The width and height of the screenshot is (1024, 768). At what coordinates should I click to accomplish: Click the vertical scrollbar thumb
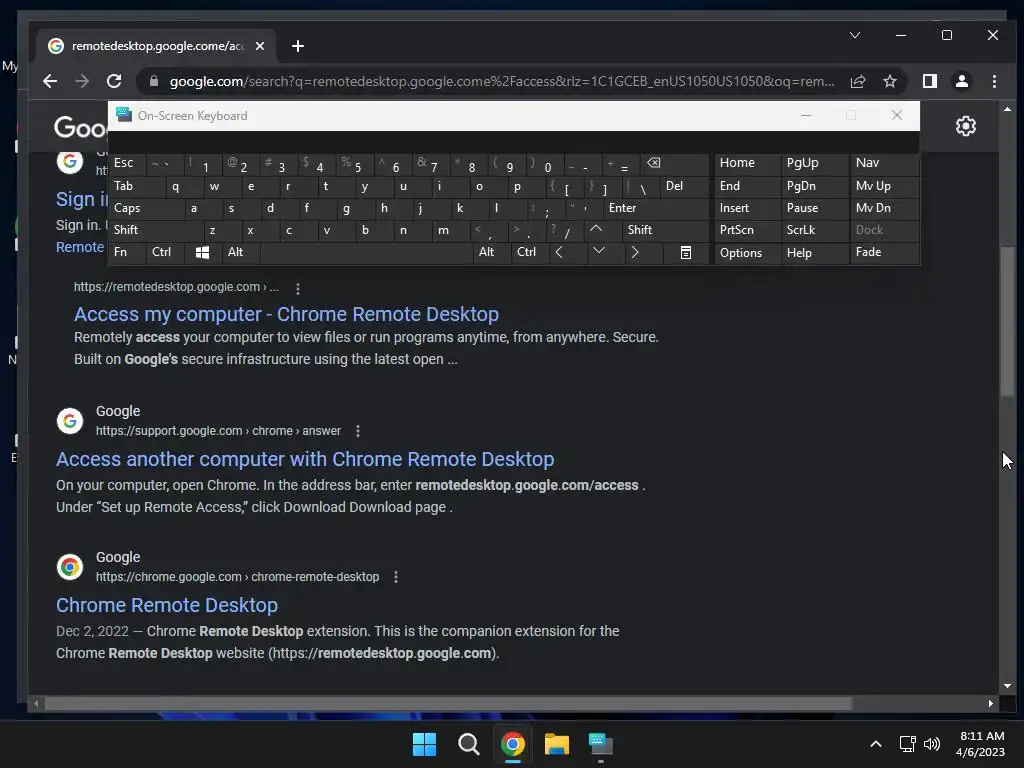click(1007, 321)
